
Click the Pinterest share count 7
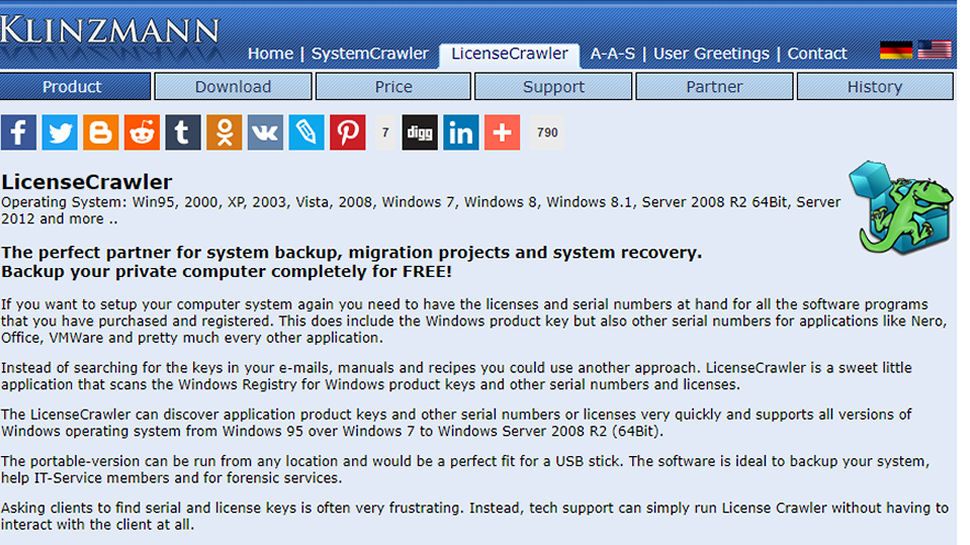(385, 132)
